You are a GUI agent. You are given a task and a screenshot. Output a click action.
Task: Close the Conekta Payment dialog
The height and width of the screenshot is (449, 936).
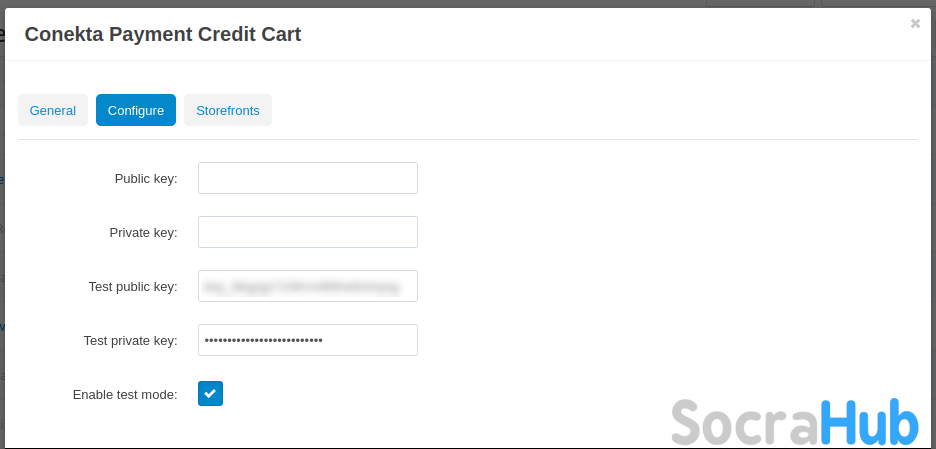pyautogui.click(x=915, y=24)
